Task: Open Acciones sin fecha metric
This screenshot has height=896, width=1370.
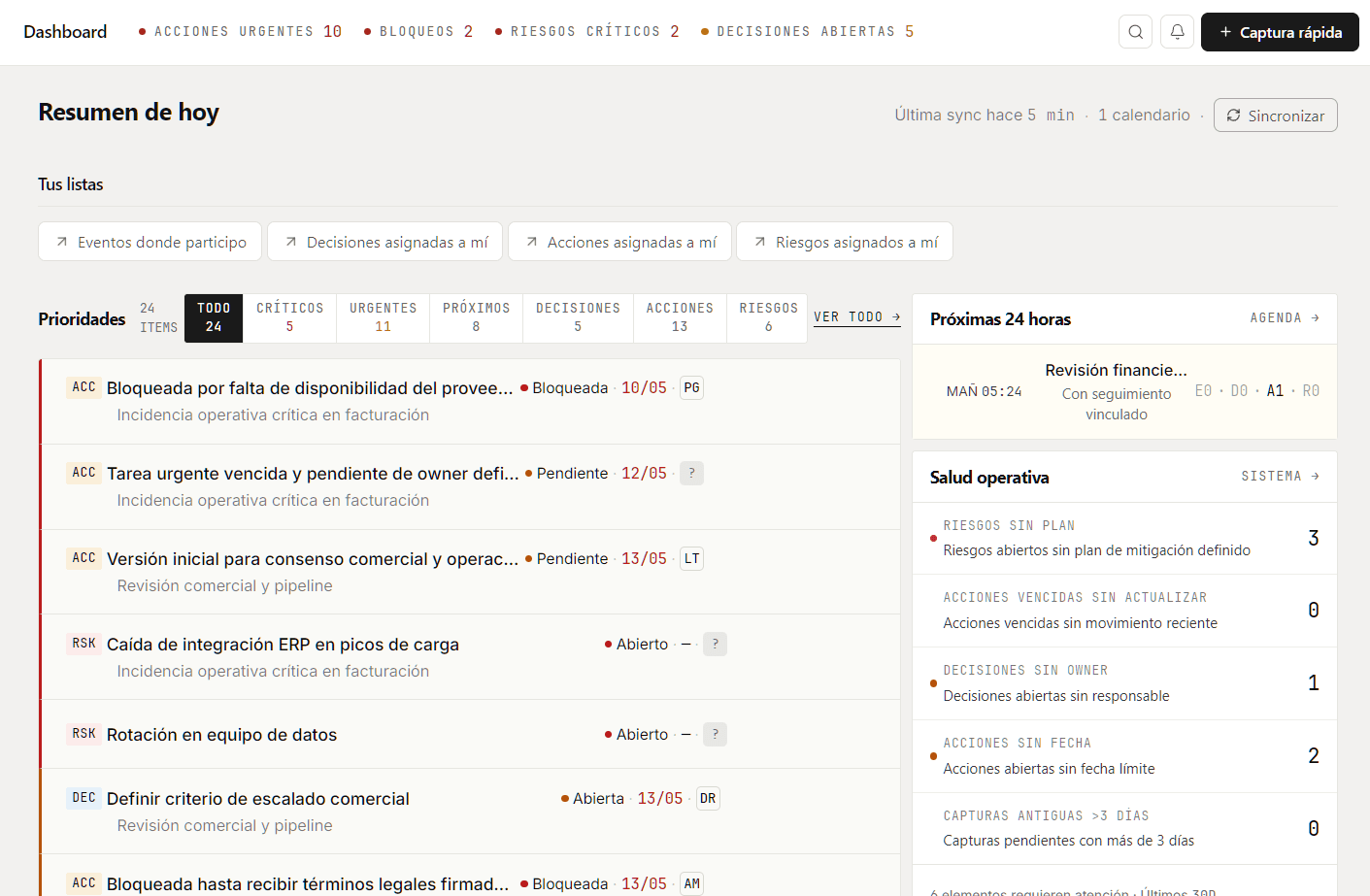Action: pos(1124,756)
